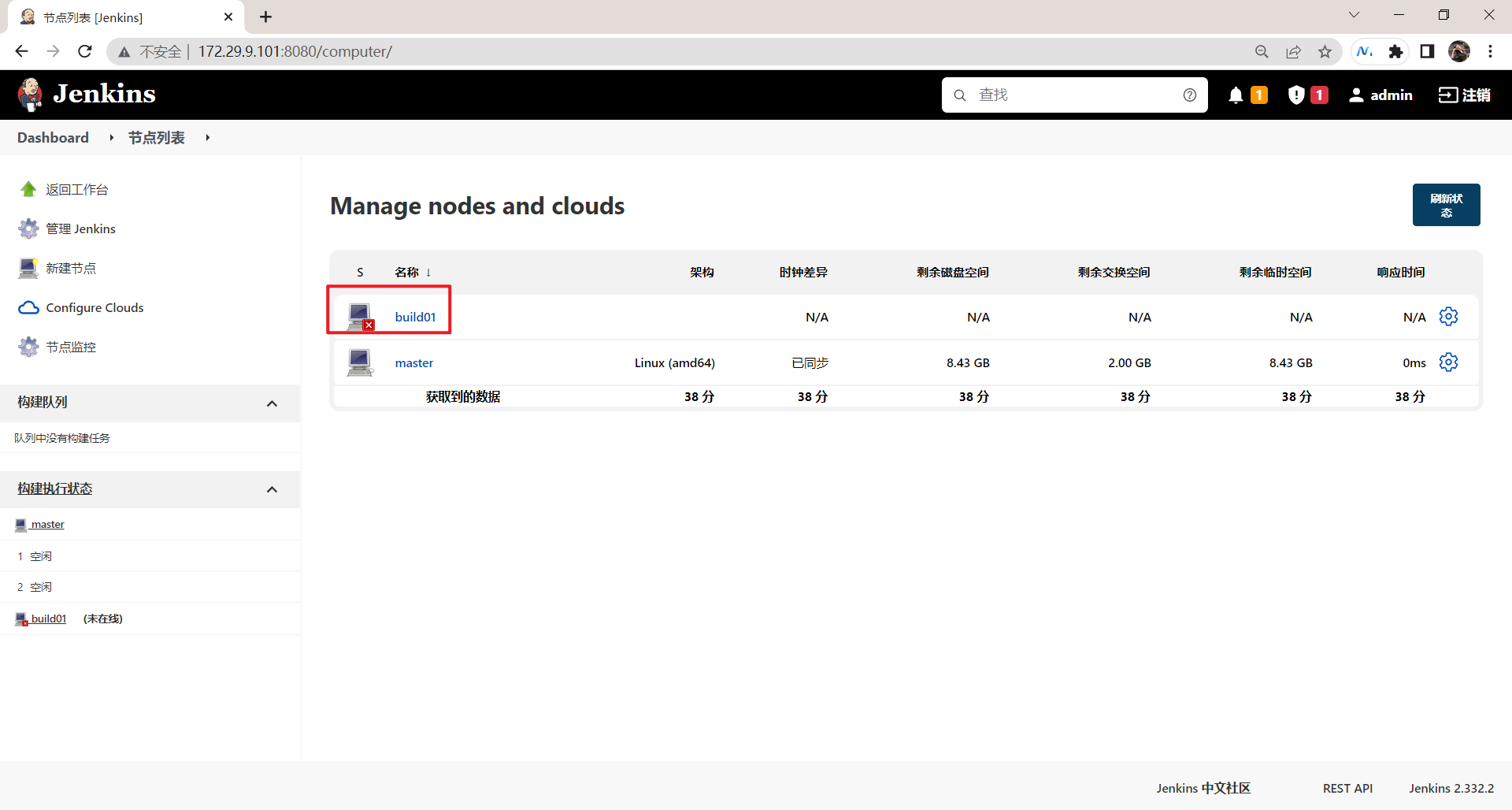Open the Jenkins 中文社区 footer link

(1203, 788)
